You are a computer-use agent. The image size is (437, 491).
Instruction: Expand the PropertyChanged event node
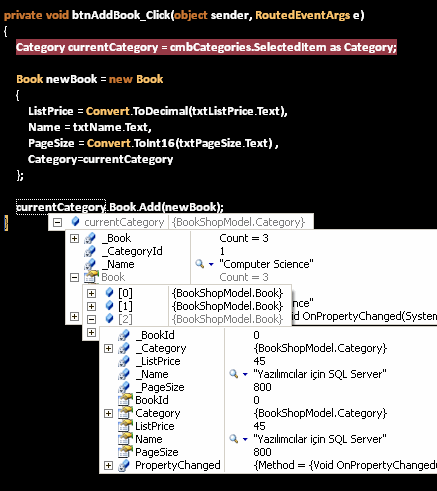(x=108, y=465)
